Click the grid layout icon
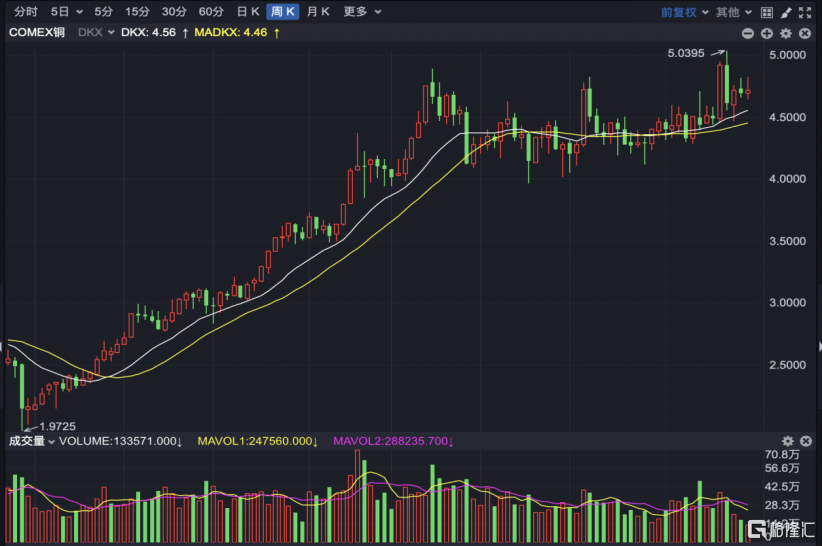 click(767, 13)
